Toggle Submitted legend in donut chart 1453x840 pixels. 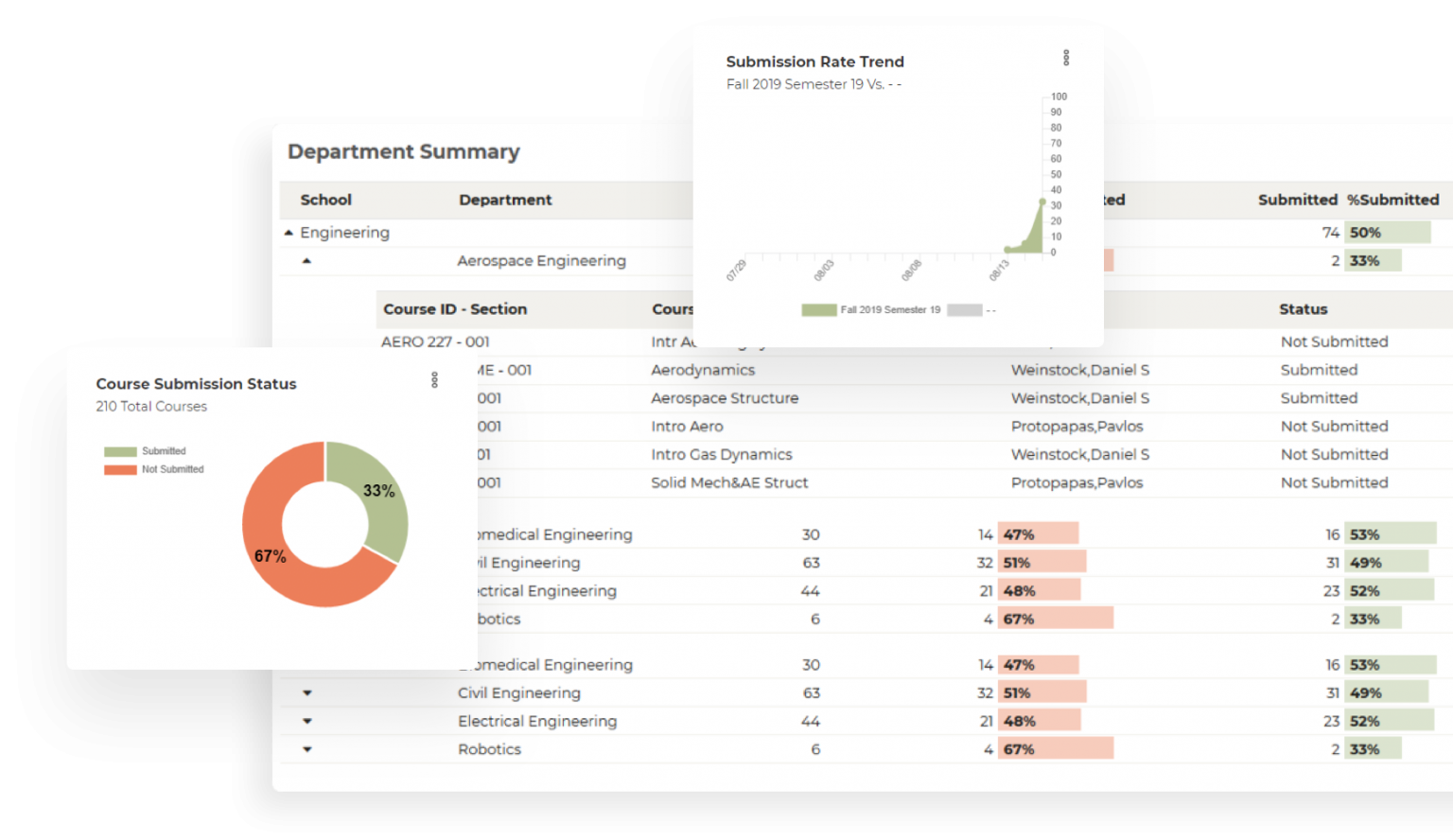pos(146,451)
